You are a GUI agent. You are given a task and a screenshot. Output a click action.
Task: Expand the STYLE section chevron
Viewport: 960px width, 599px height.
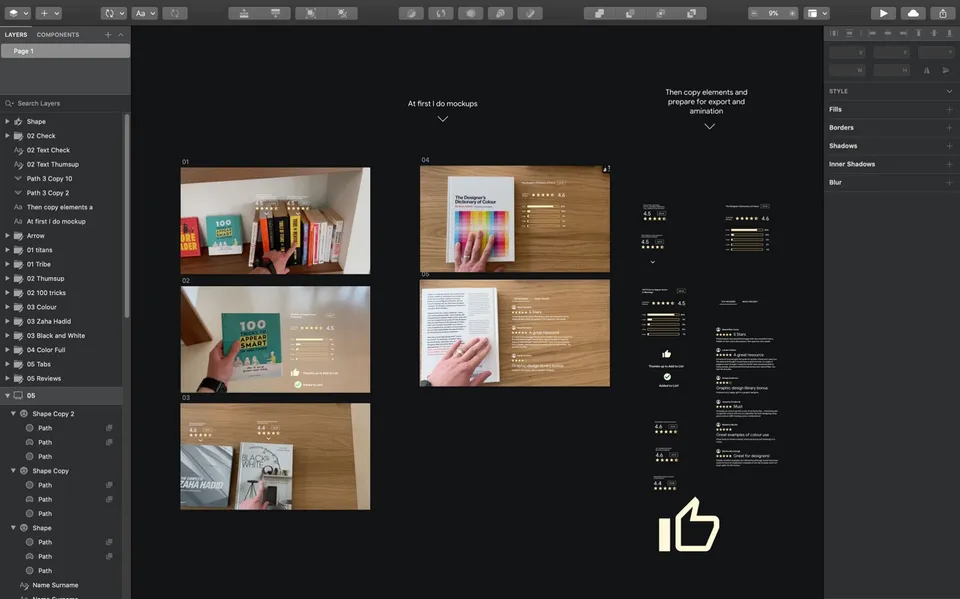click(949, 91)
